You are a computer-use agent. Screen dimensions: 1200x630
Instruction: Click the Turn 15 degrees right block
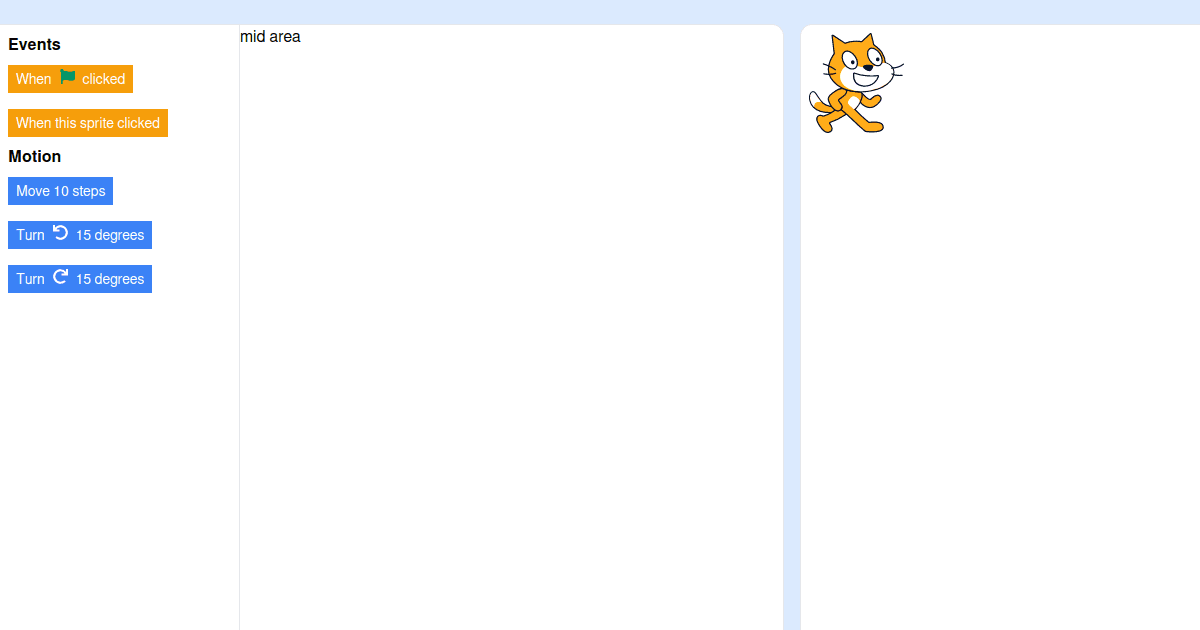coord(80,278)
